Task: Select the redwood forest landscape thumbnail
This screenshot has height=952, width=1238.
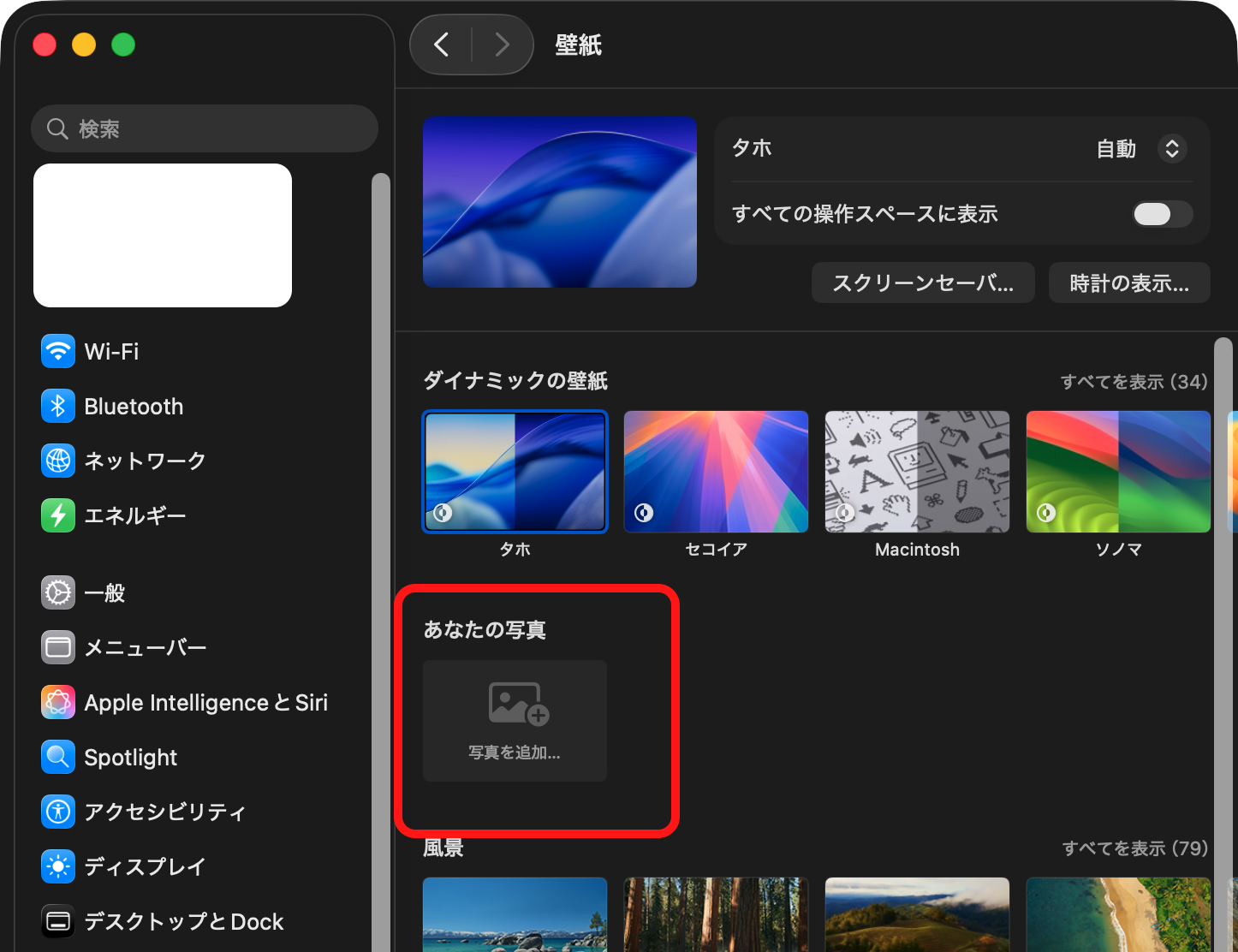Action: point(716,914)
